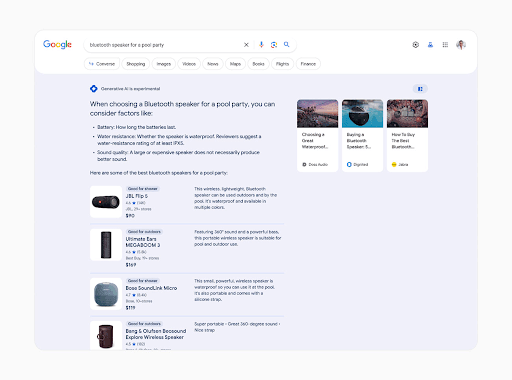The height and width of the screenshot is (380, 512).
Task: Open the account profile avatar
Action: [461, 45]
